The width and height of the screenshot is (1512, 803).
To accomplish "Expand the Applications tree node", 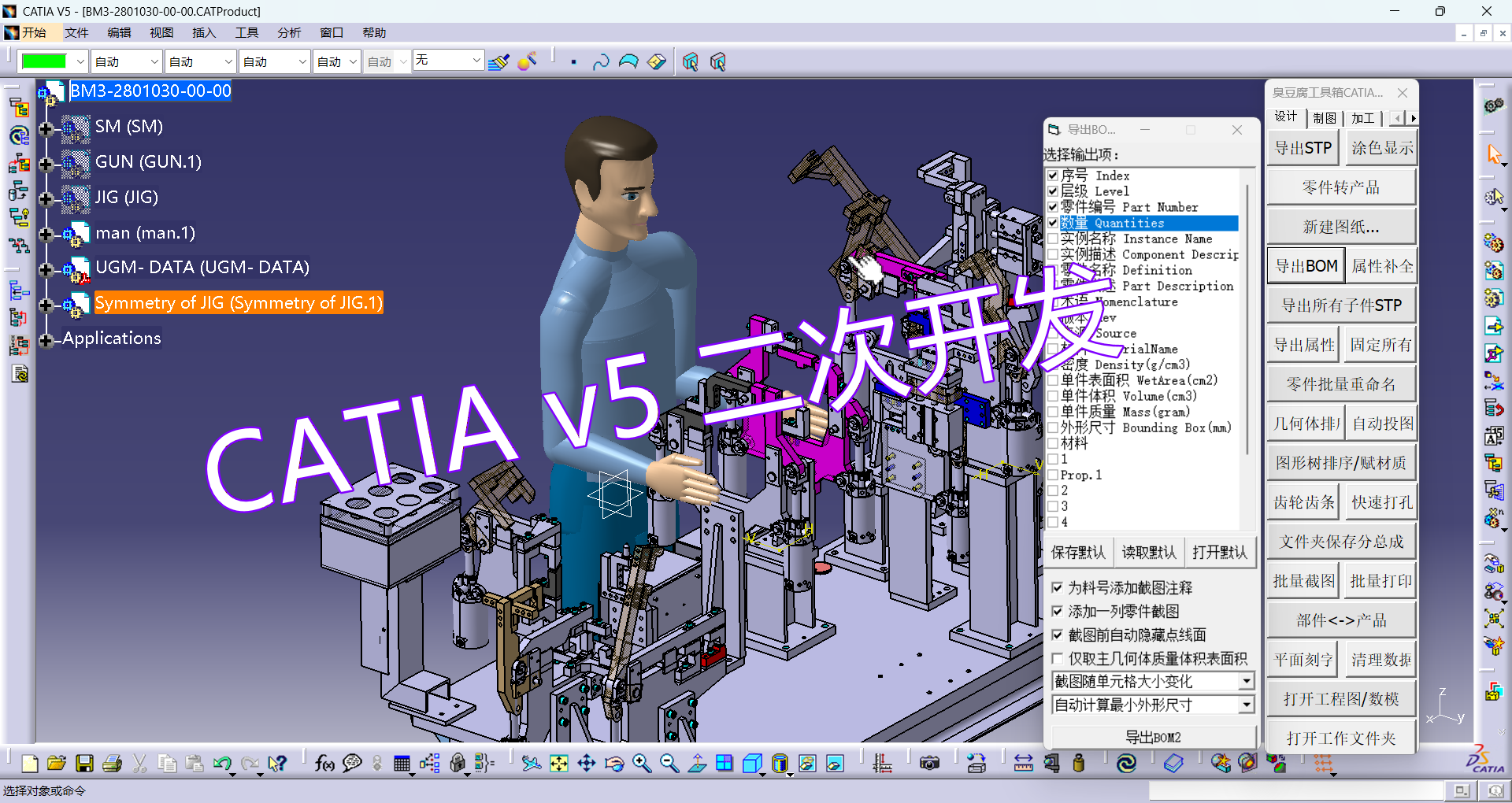I will (x=46, y=340).
